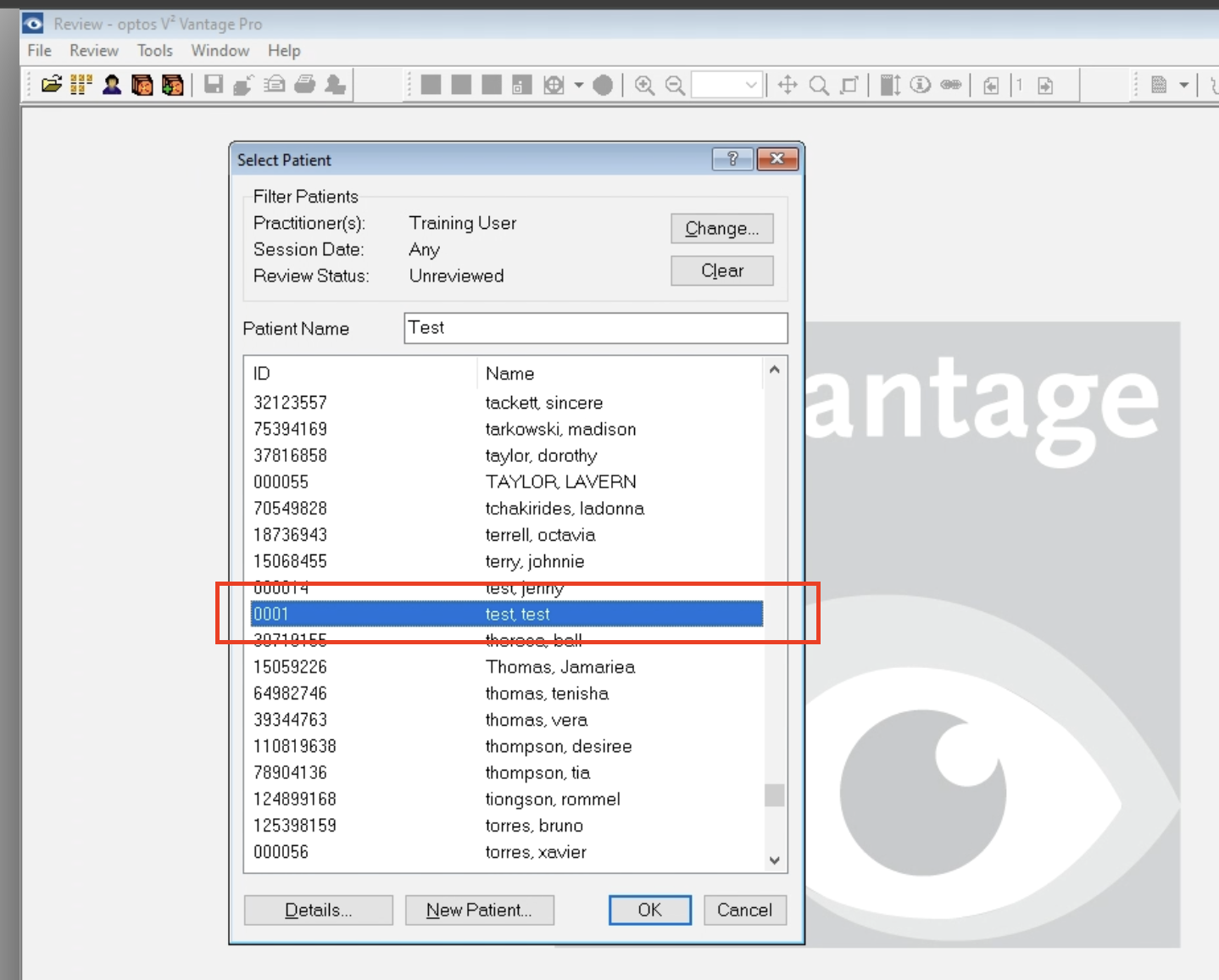Click the patient list scroll up arrow
The image size is (1219, 980).
tap(774, 370)
